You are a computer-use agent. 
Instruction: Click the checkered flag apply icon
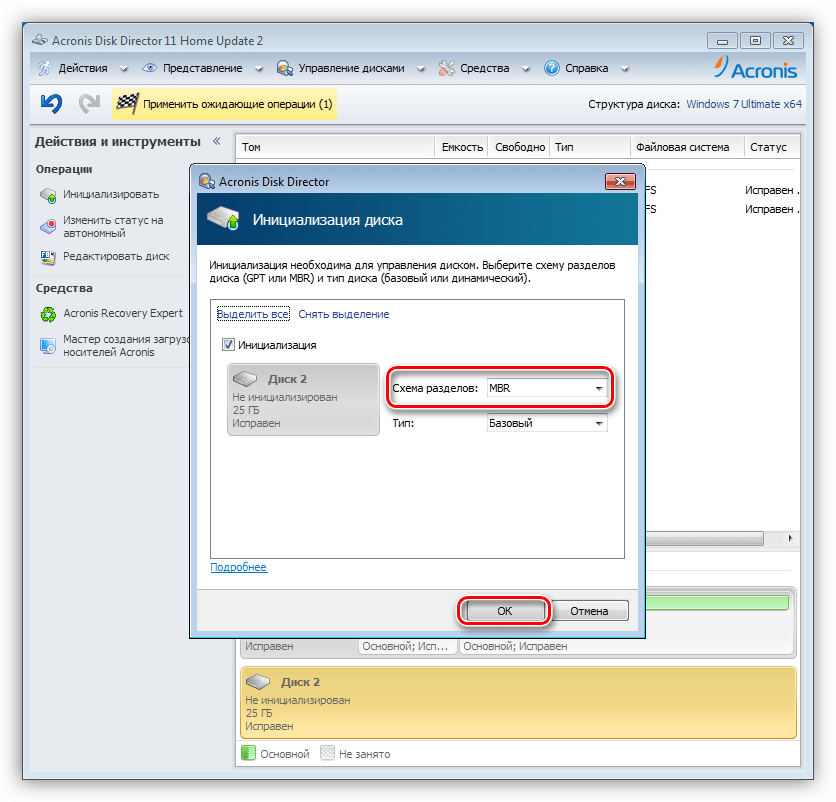coord(127,103)
